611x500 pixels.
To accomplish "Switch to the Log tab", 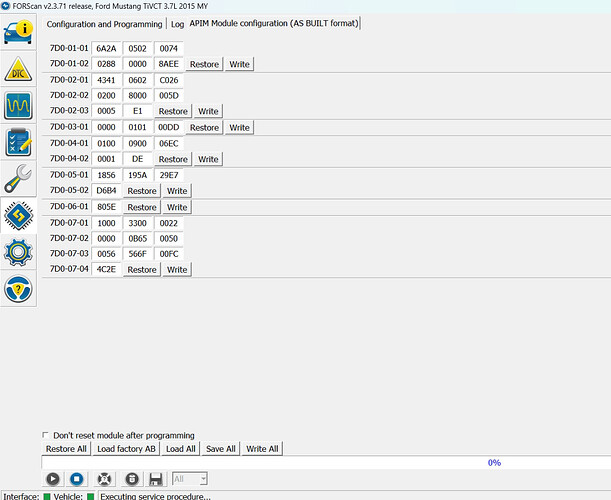I will 177,24.
